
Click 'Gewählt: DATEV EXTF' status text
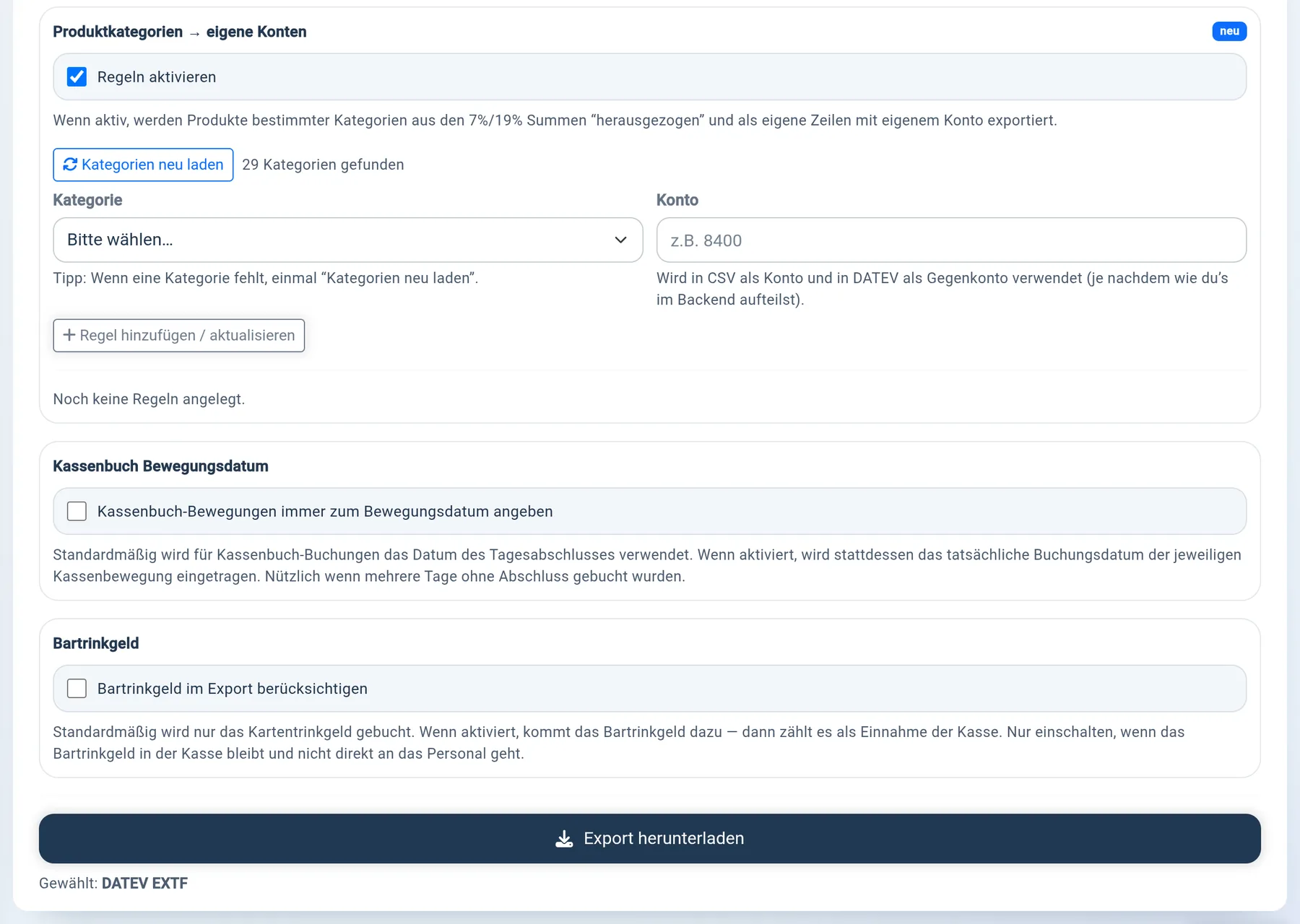coord(113,883)
